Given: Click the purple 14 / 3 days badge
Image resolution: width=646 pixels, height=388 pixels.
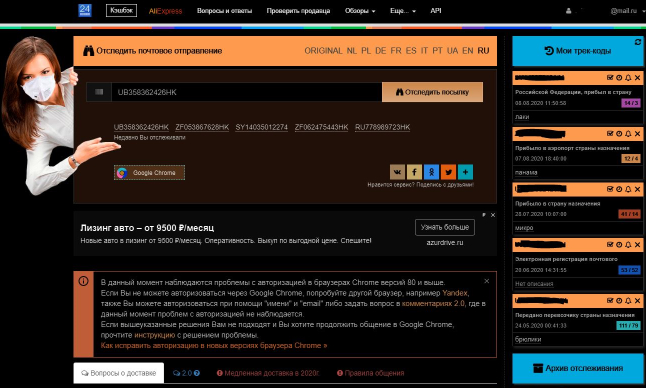Looking at the screenshot, I should pos(630,103).
